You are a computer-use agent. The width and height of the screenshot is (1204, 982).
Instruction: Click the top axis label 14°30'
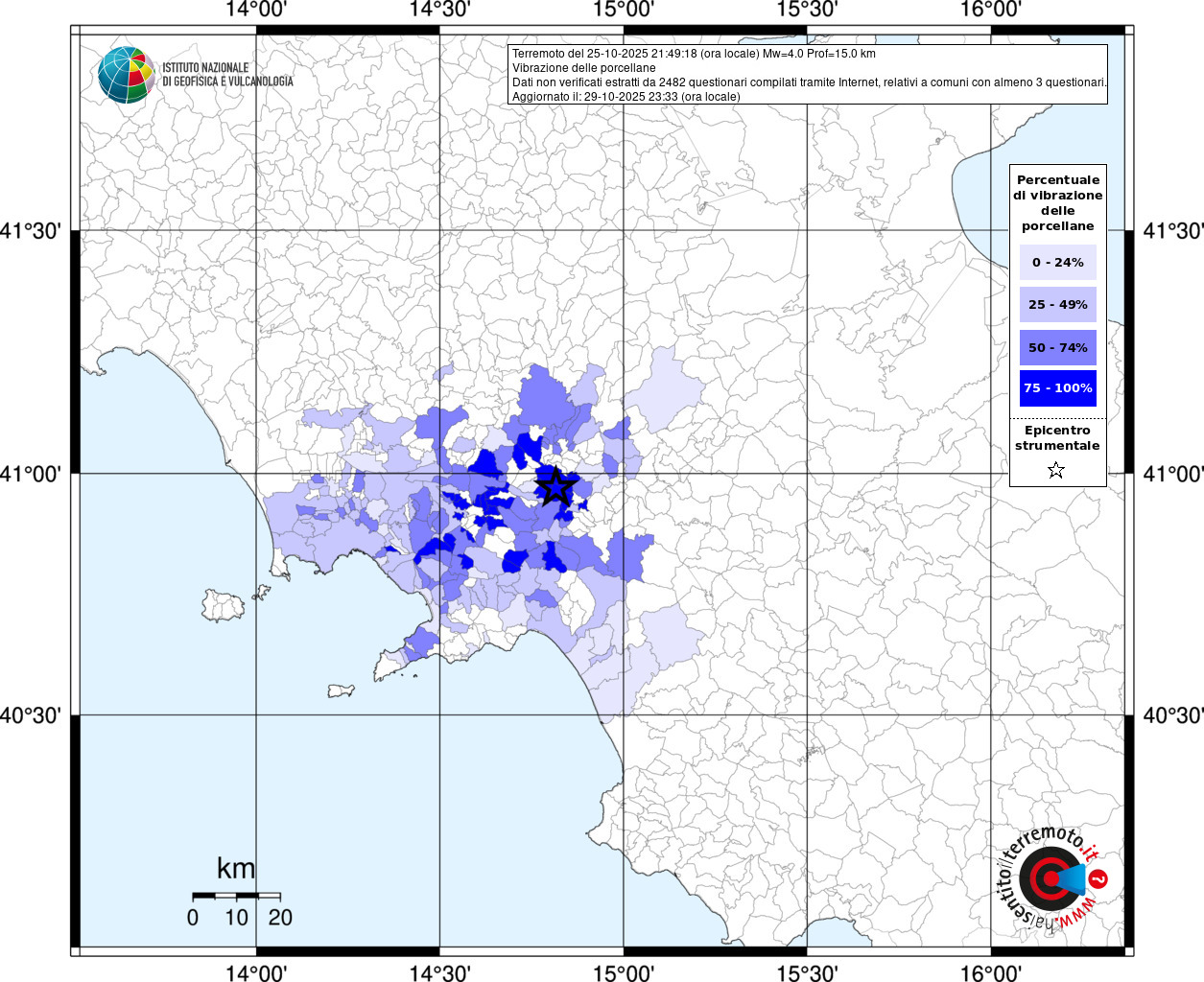coord(439,10)
